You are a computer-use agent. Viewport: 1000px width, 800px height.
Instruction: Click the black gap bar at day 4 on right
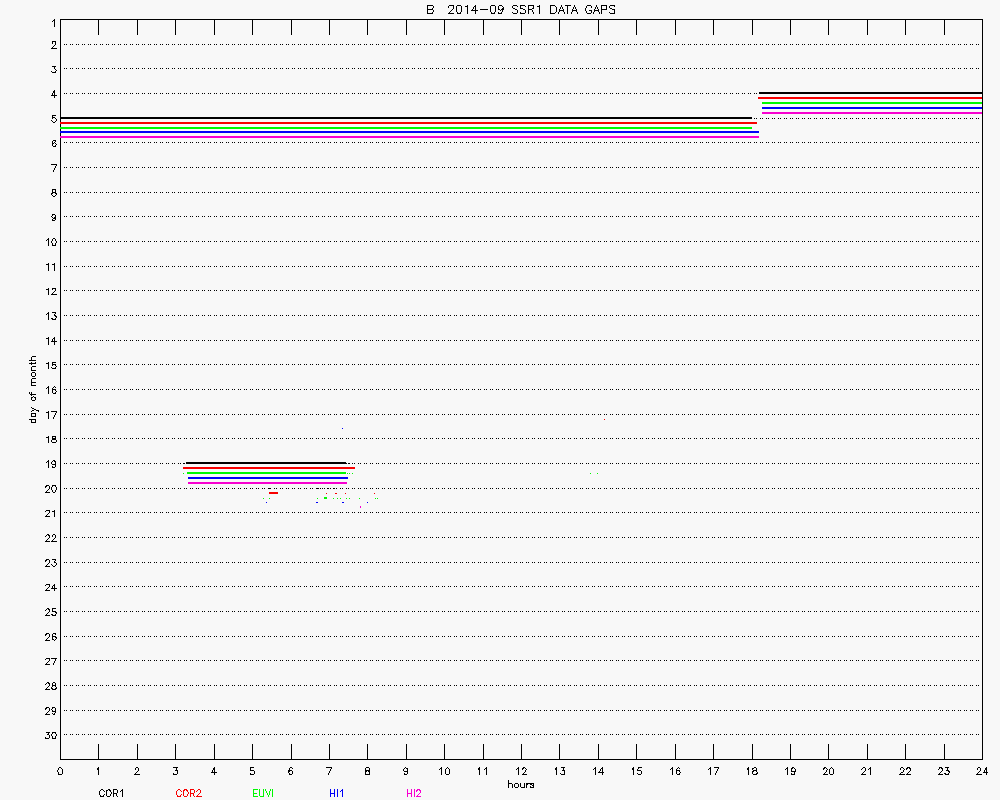click(x=870, y=93)
